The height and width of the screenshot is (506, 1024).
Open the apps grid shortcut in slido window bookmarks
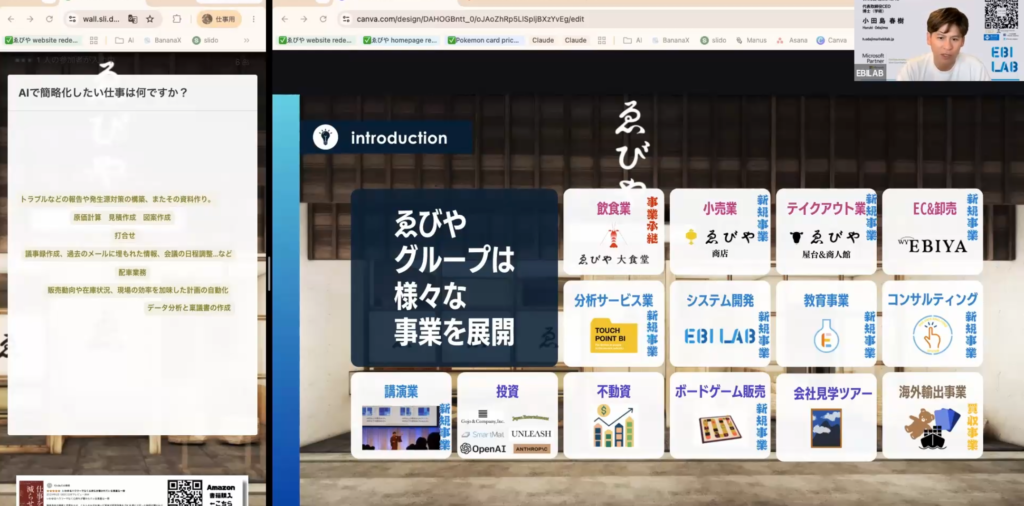click(94, 40)
